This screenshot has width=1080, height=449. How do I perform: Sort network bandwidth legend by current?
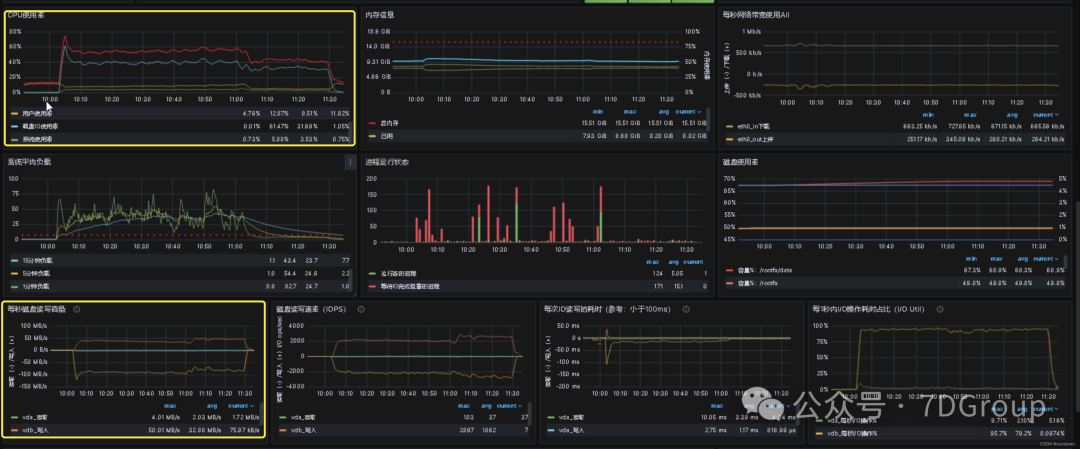[1045, 114]
